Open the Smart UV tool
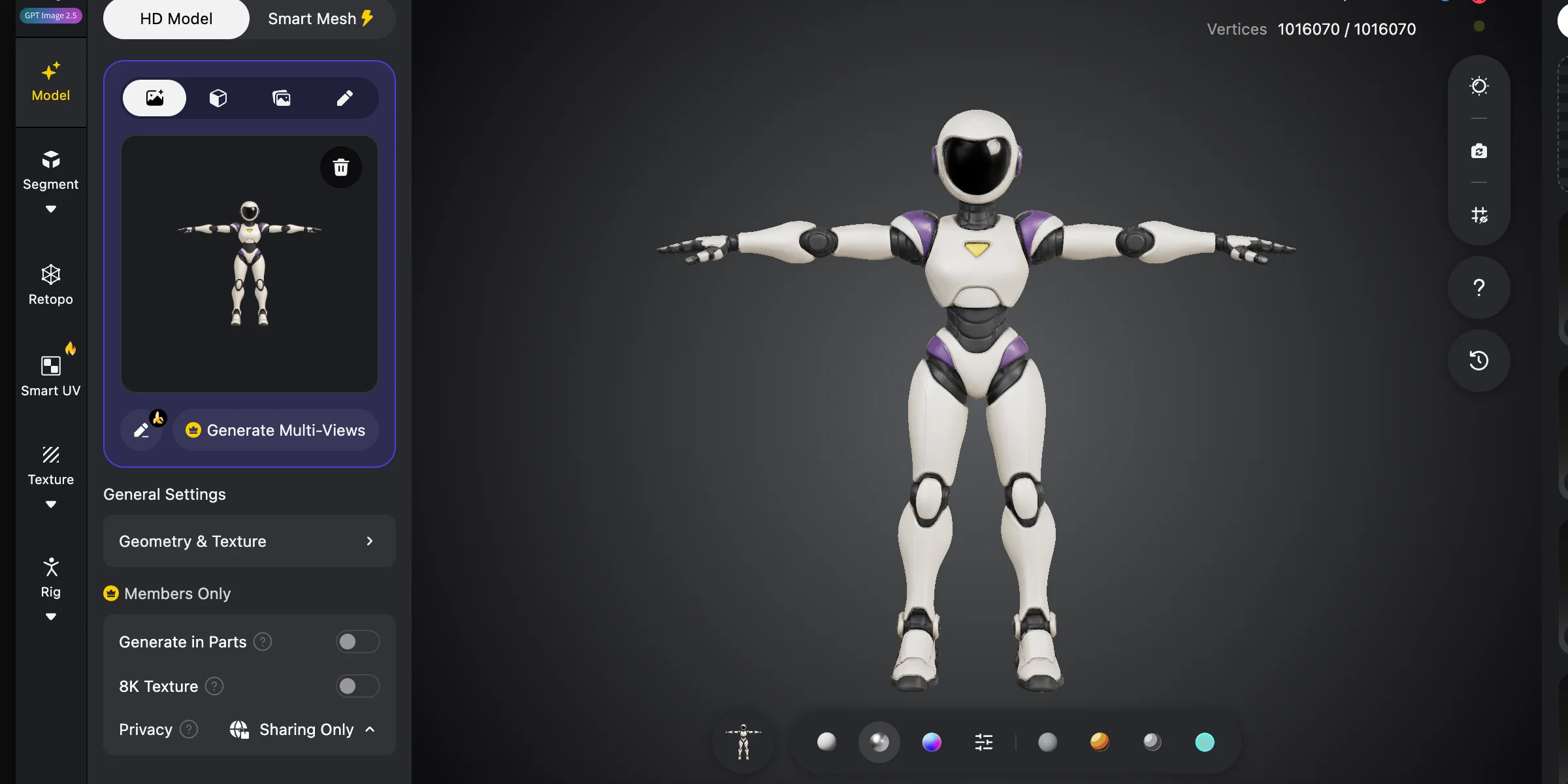 pyautogui.click(x=51, y=375)
